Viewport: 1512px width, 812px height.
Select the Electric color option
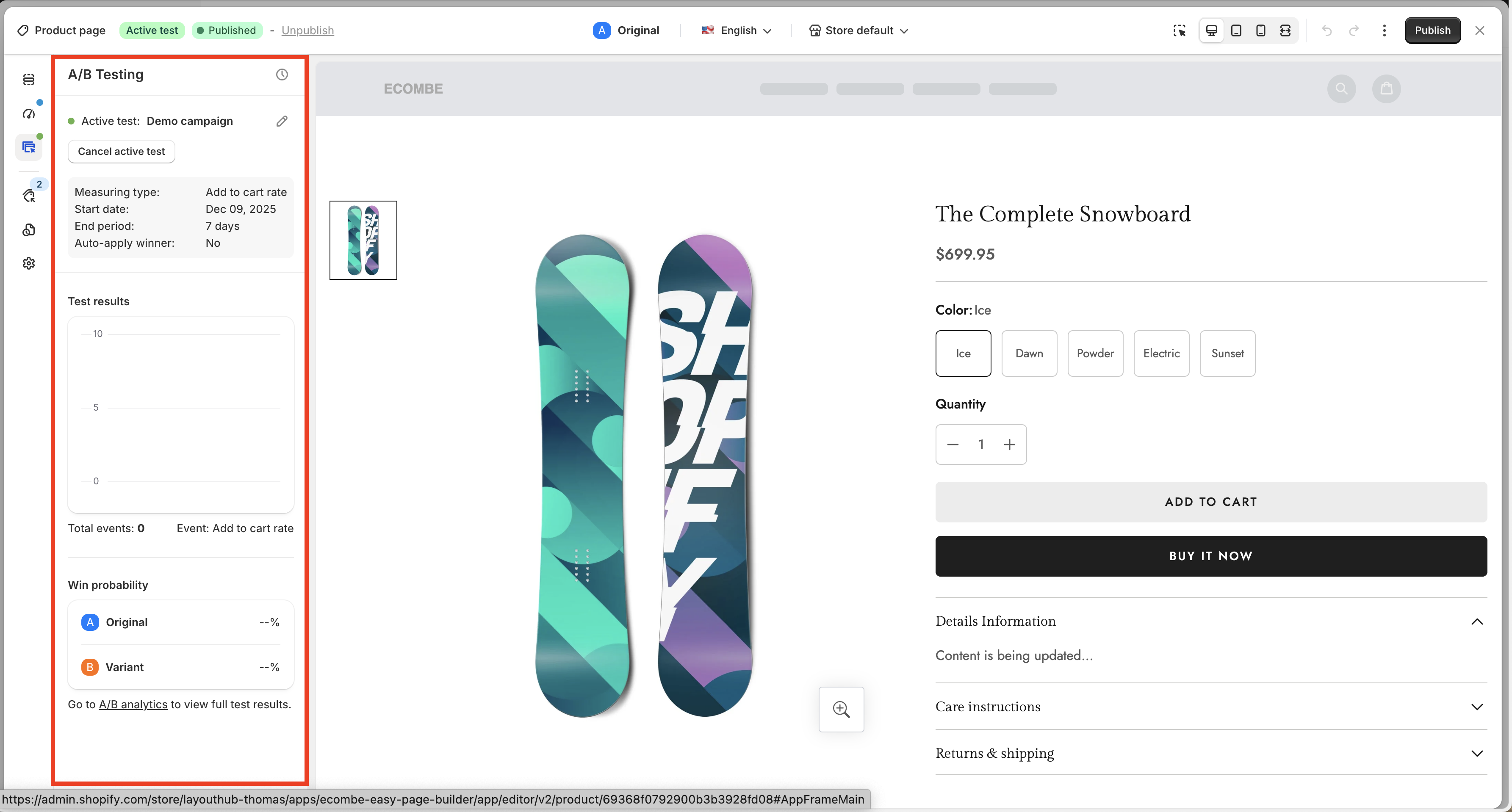tap(1161, 353)
